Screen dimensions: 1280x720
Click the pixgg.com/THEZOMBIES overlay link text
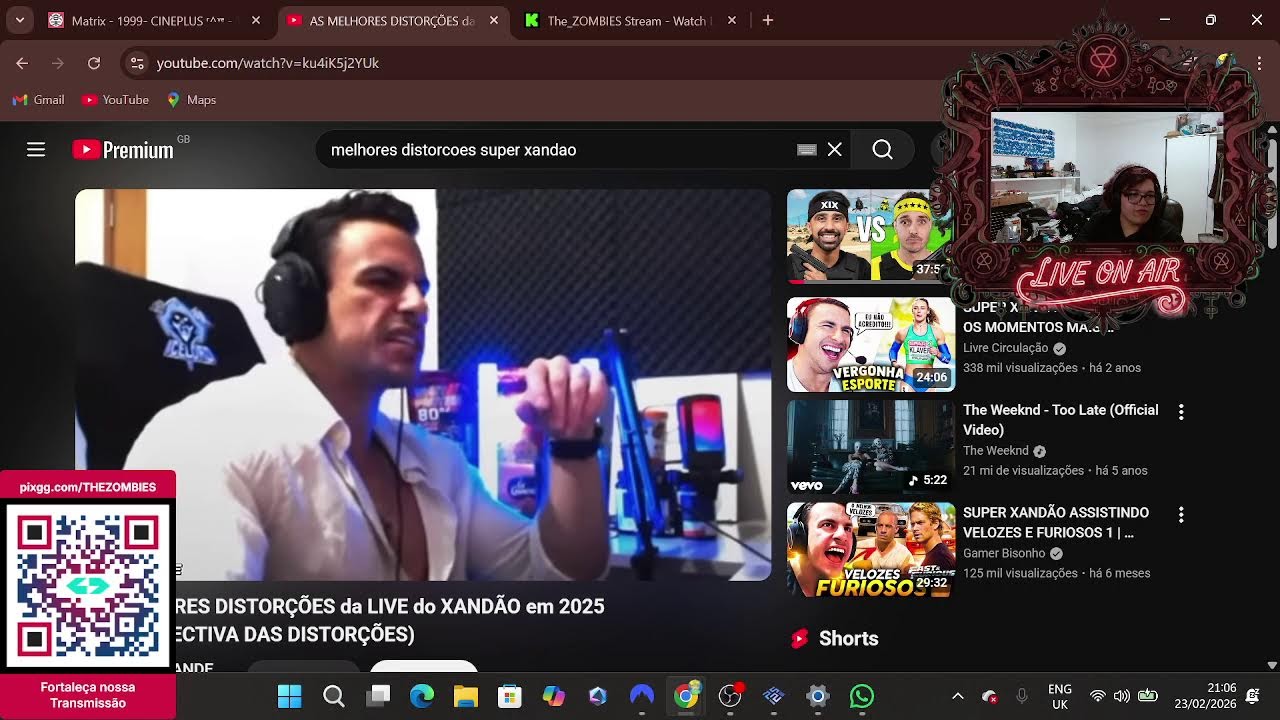pos(88,487)
